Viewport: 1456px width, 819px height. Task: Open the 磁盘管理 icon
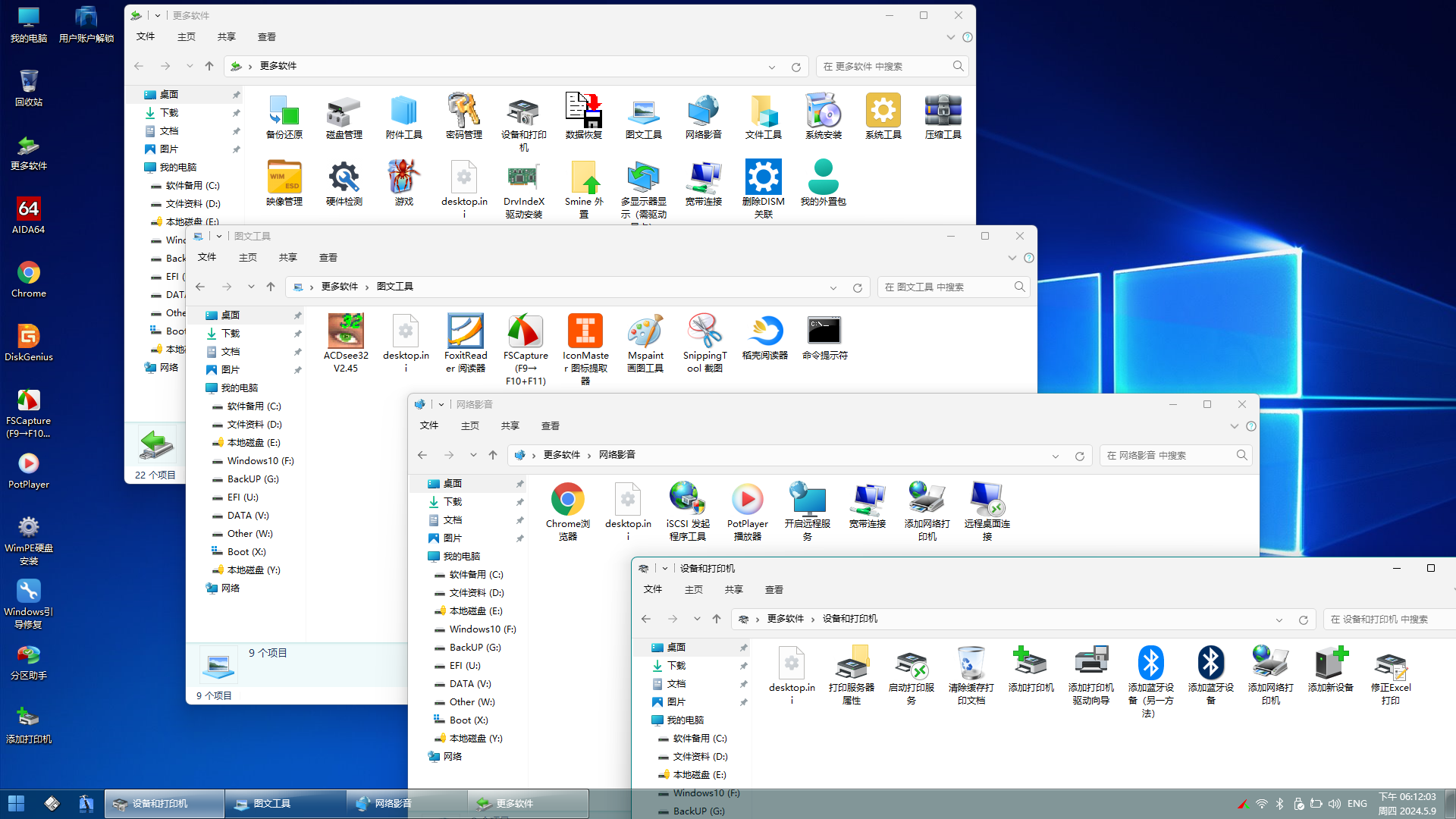344,116
